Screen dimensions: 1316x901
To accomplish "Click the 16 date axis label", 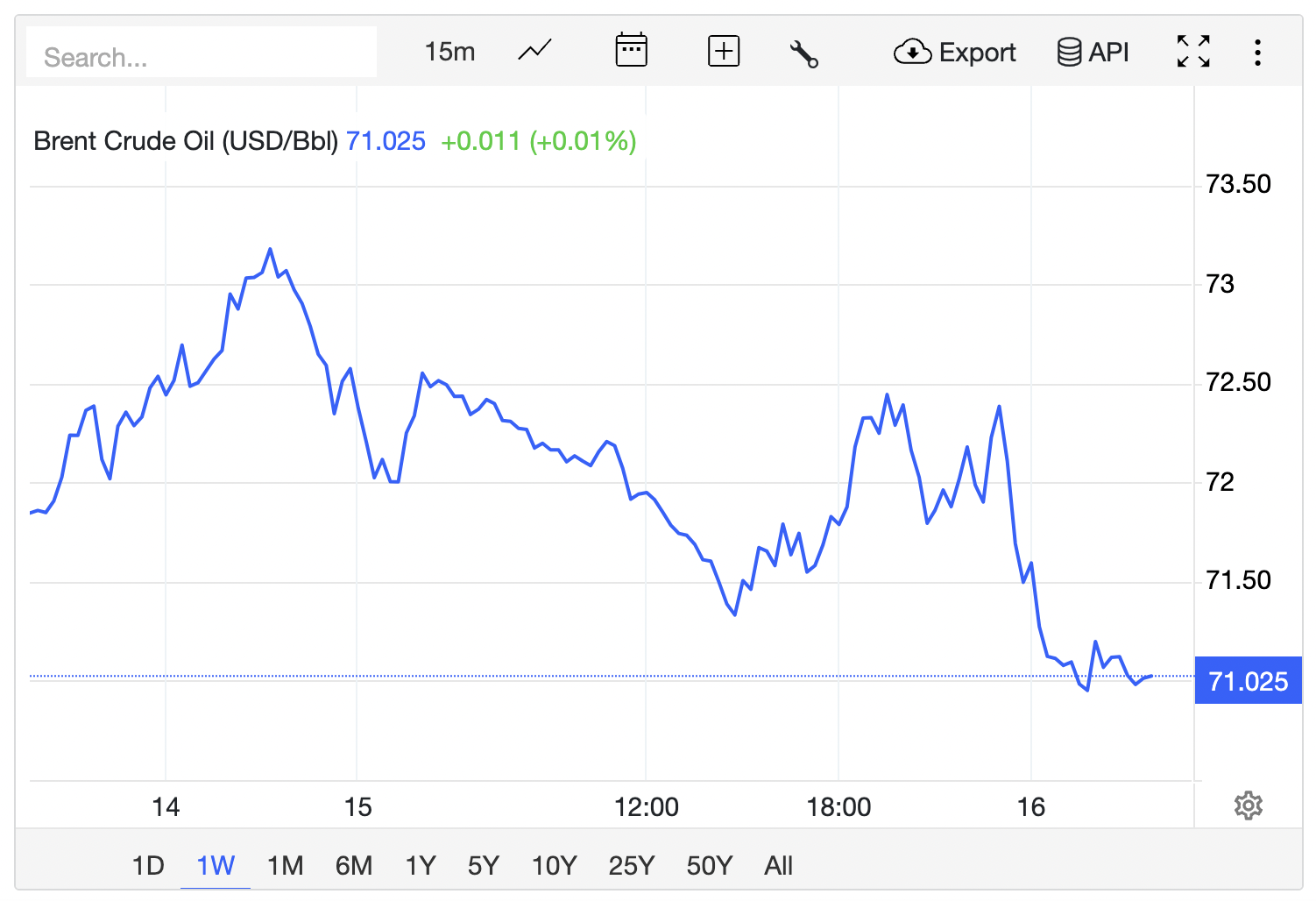I will pos(1031,807).
